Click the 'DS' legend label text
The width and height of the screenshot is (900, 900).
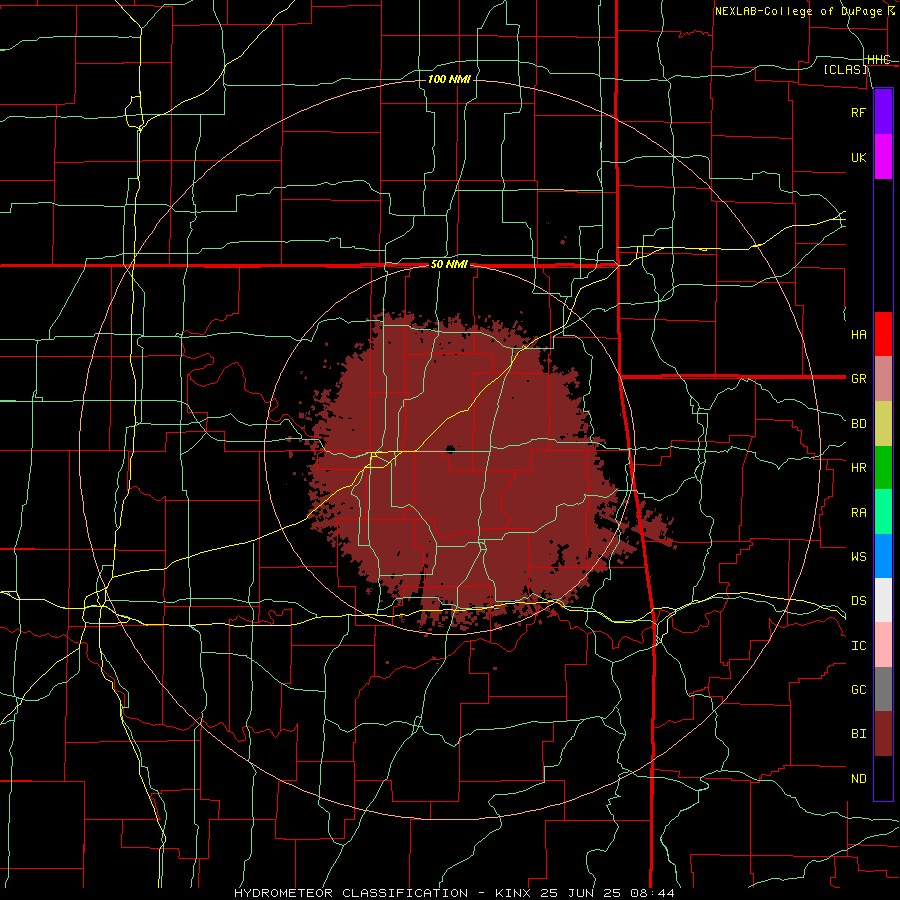(859, 601)
